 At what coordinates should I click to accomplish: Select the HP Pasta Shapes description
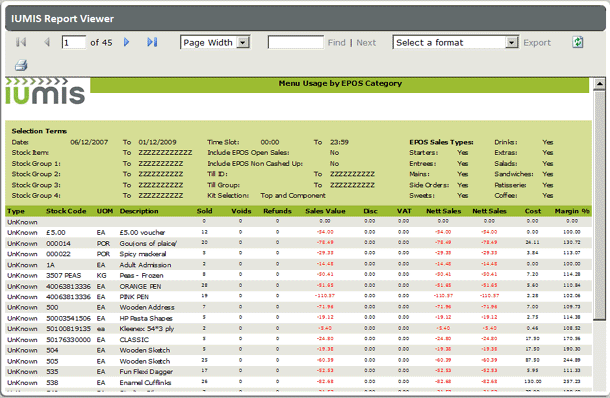(146, 318)
